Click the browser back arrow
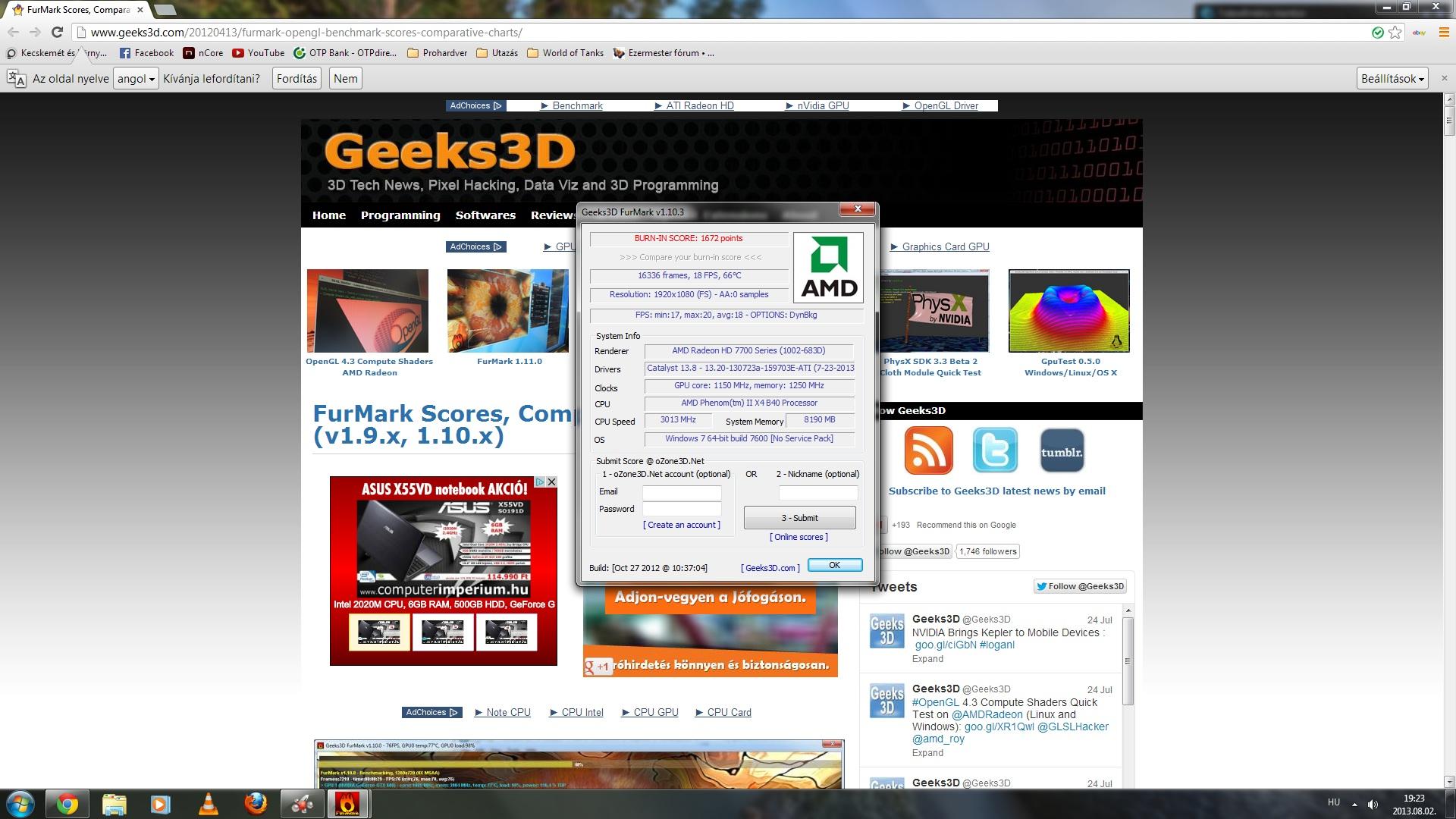1456x819 pixels. (x=13, y=32)
